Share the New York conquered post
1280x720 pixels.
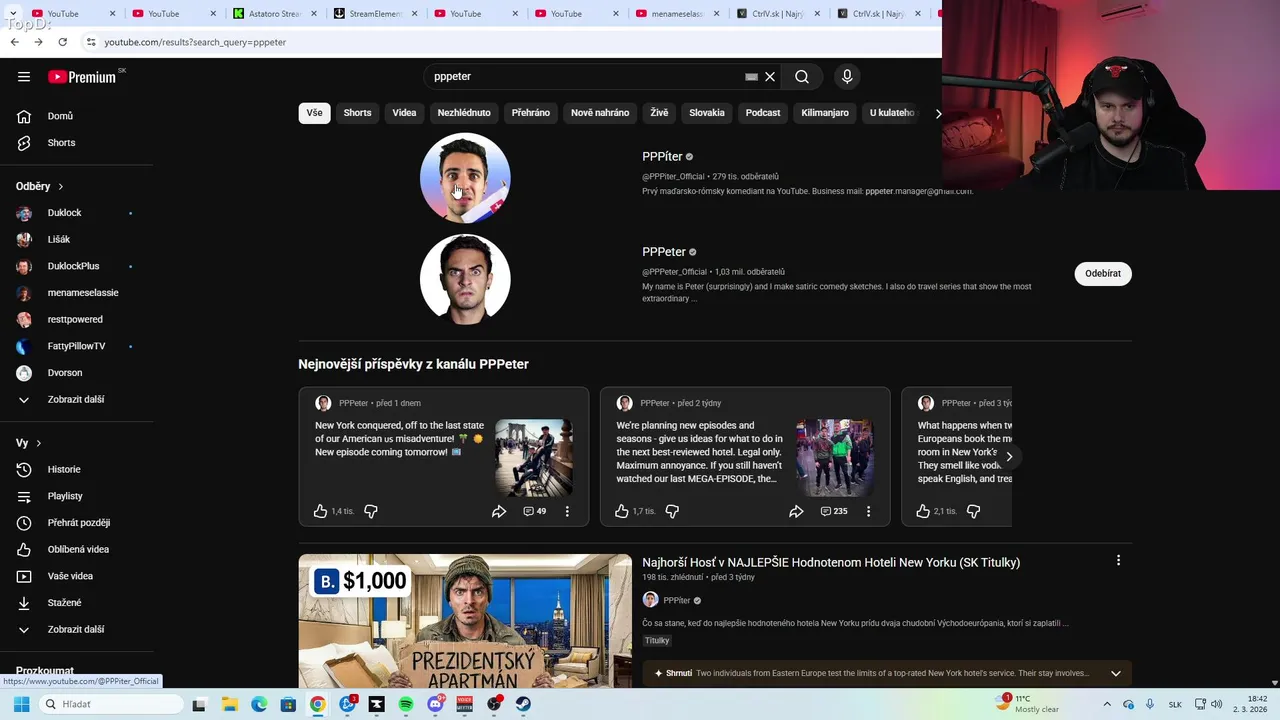(x=498, y=511)
